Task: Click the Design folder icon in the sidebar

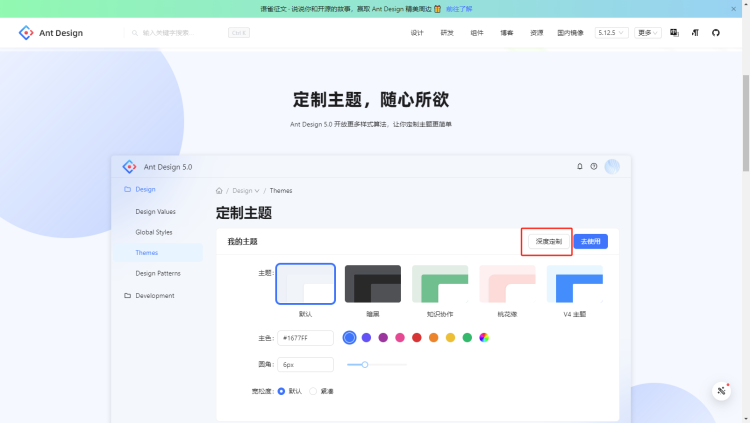Action: coord(127,189)
